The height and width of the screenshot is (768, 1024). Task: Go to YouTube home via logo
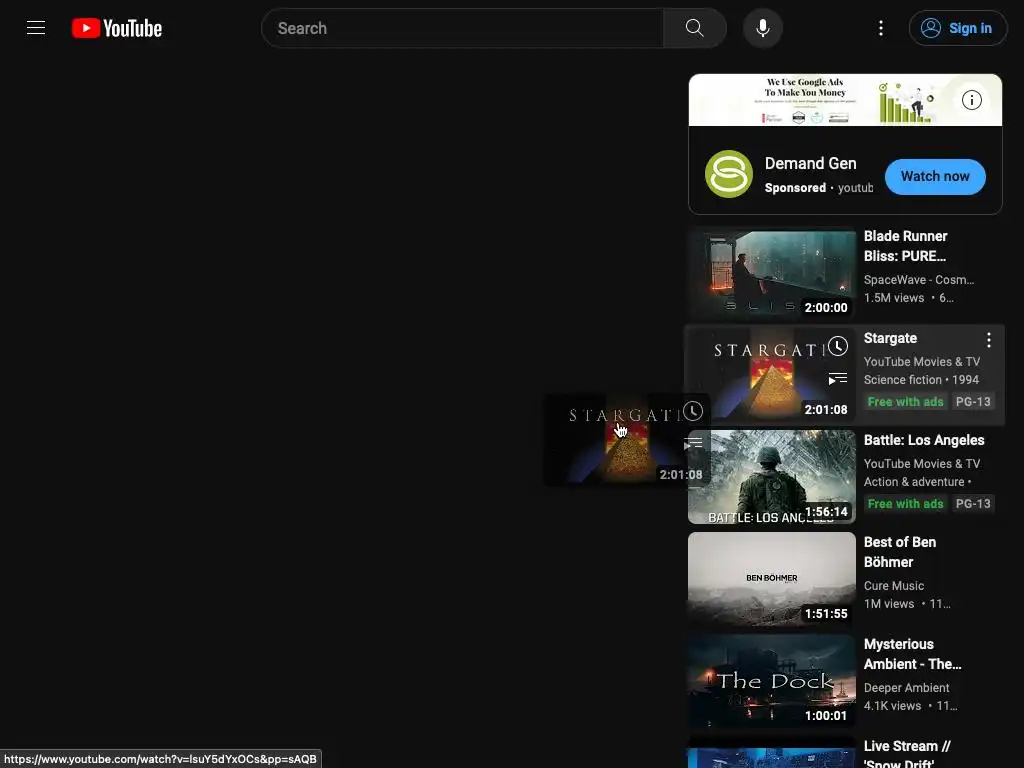click(117, 28)
